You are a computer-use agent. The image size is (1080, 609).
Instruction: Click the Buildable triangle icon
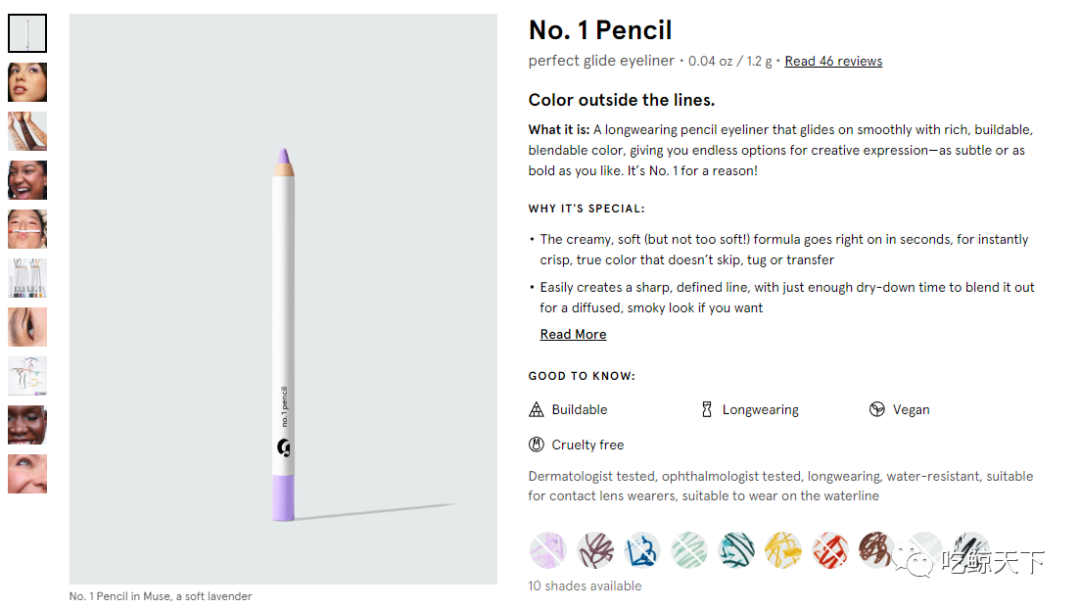[x=536, y=410]
